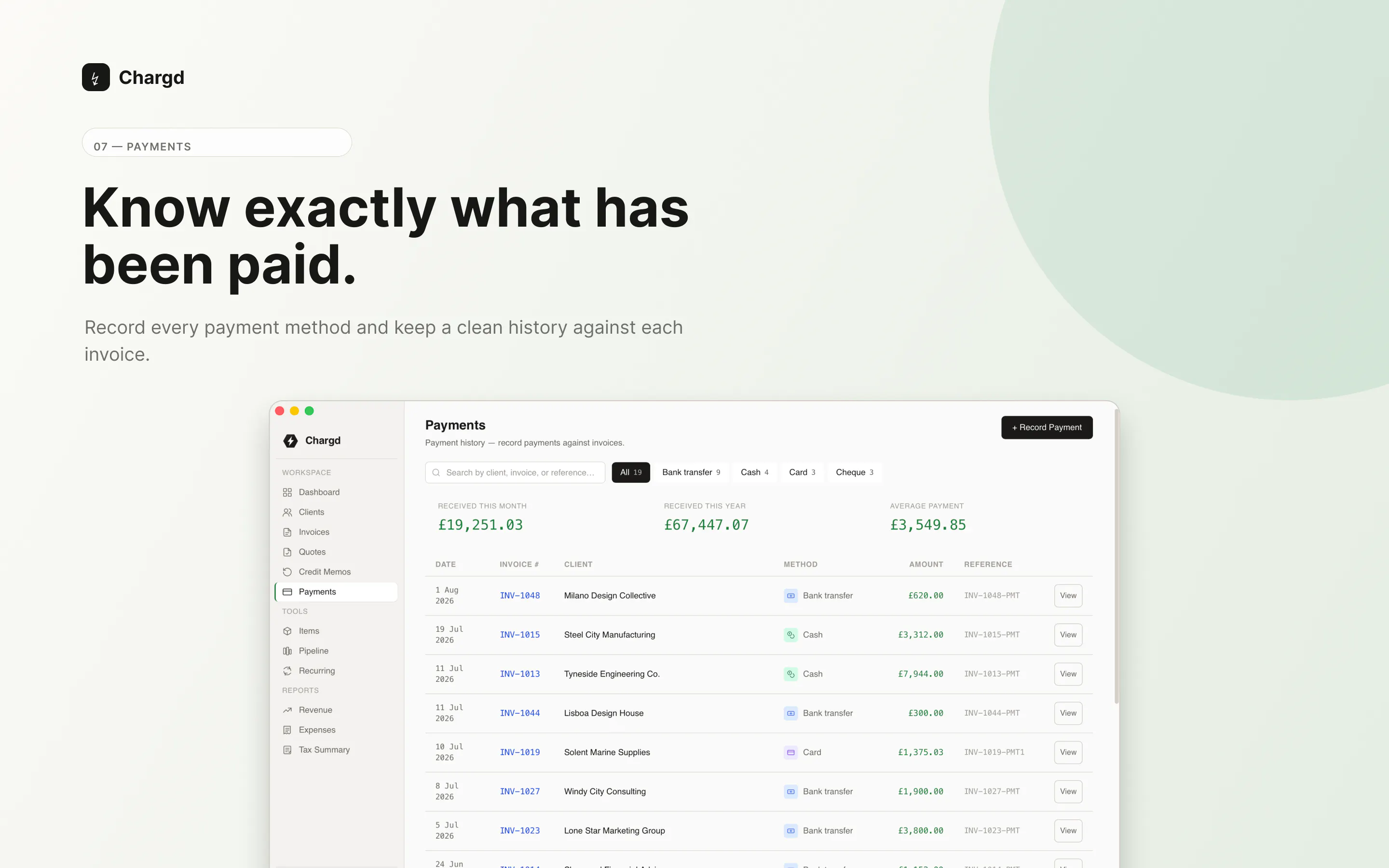The height and width of the screenshot is (868, 1389).
Task: Click the Chargd lightning logo in the page header
Action: coord(96,77)
